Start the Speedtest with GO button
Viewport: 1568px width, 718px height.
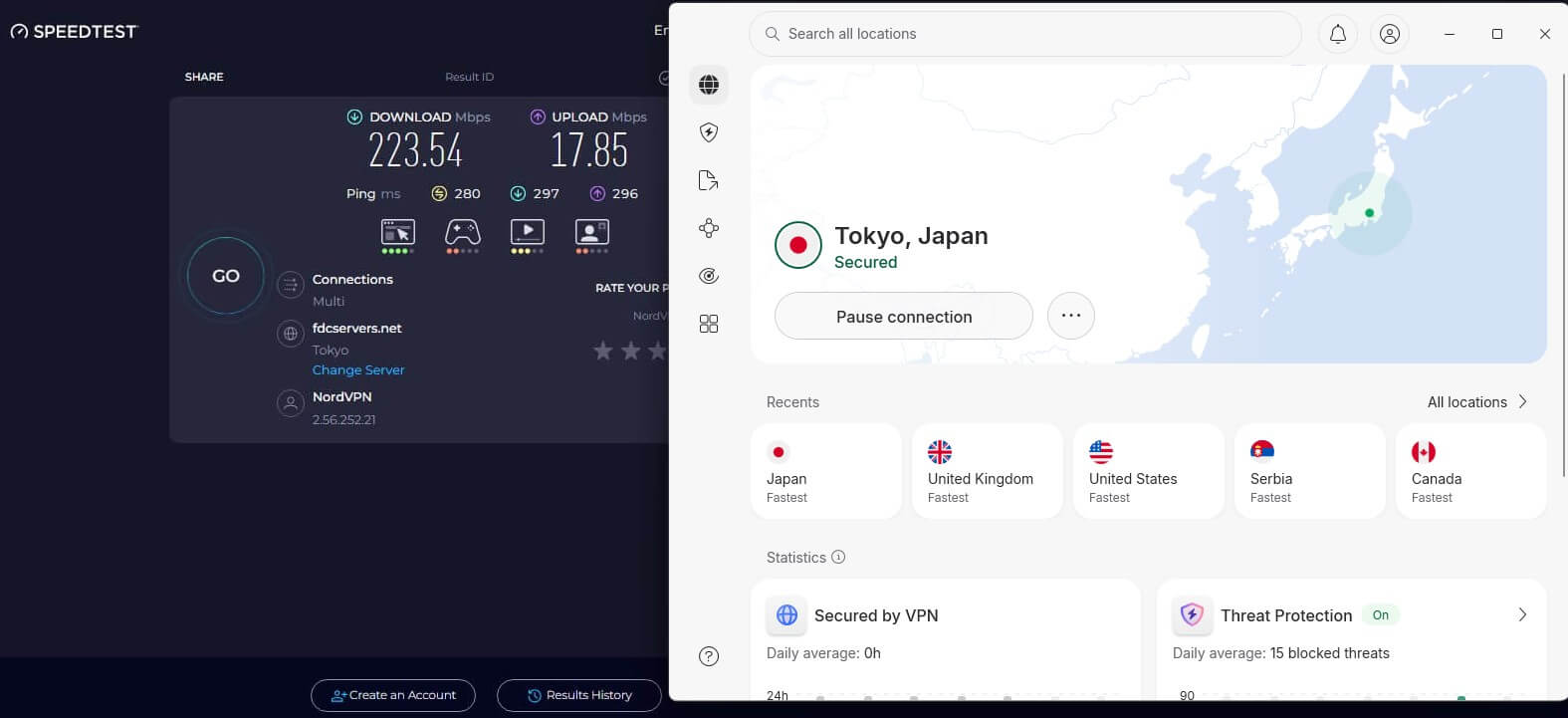[226, 276]
